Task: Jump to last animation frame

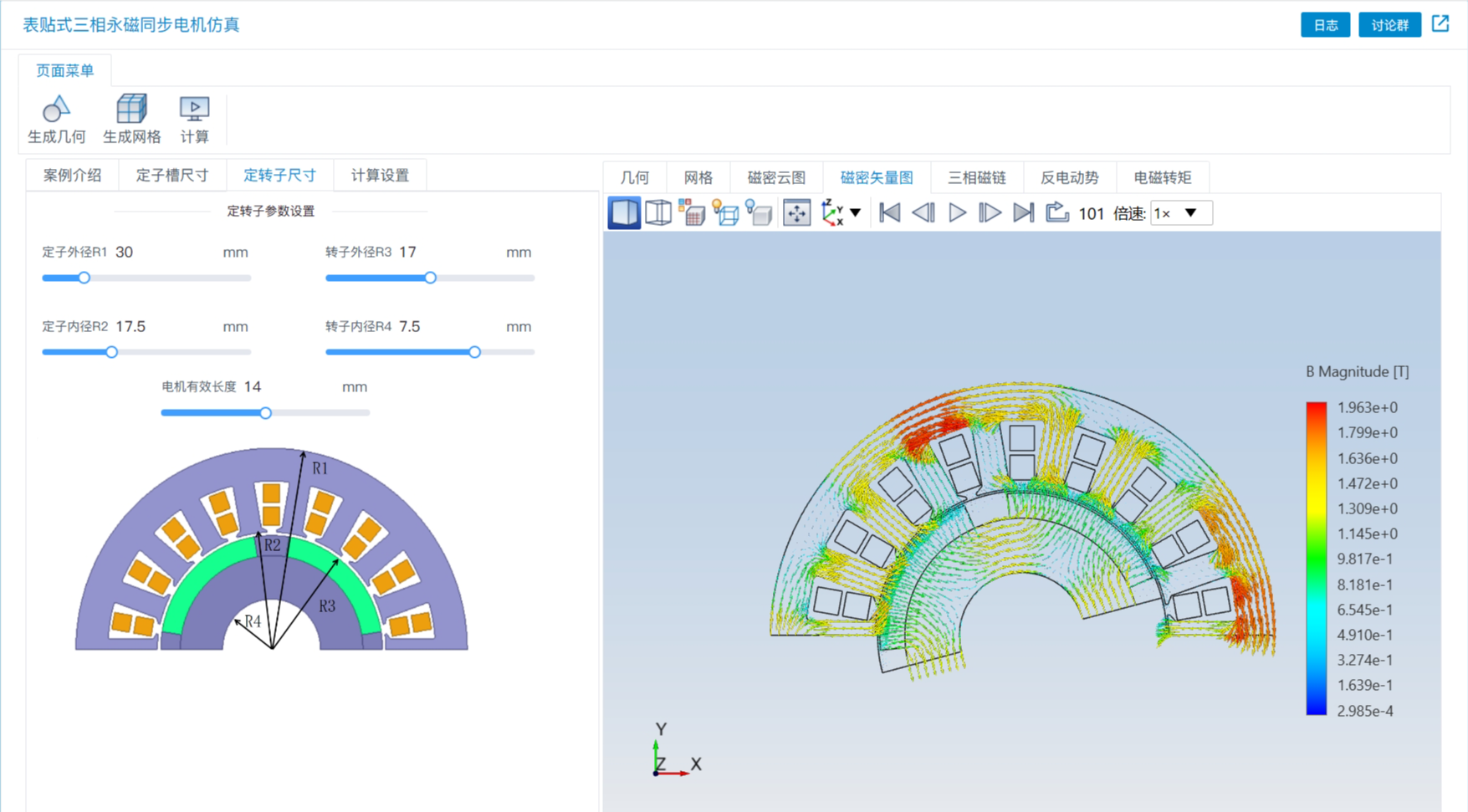Action: pos(1023,213)
